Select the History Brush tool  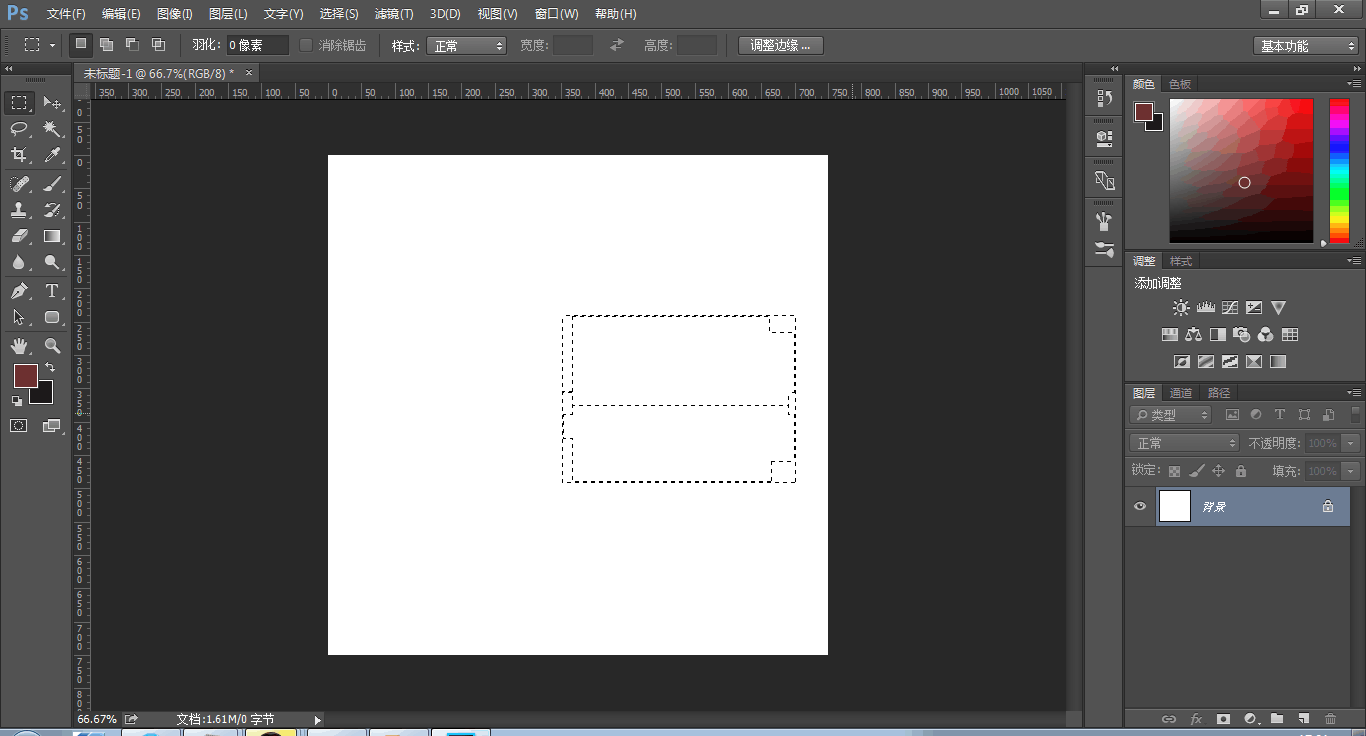(52, 210)
